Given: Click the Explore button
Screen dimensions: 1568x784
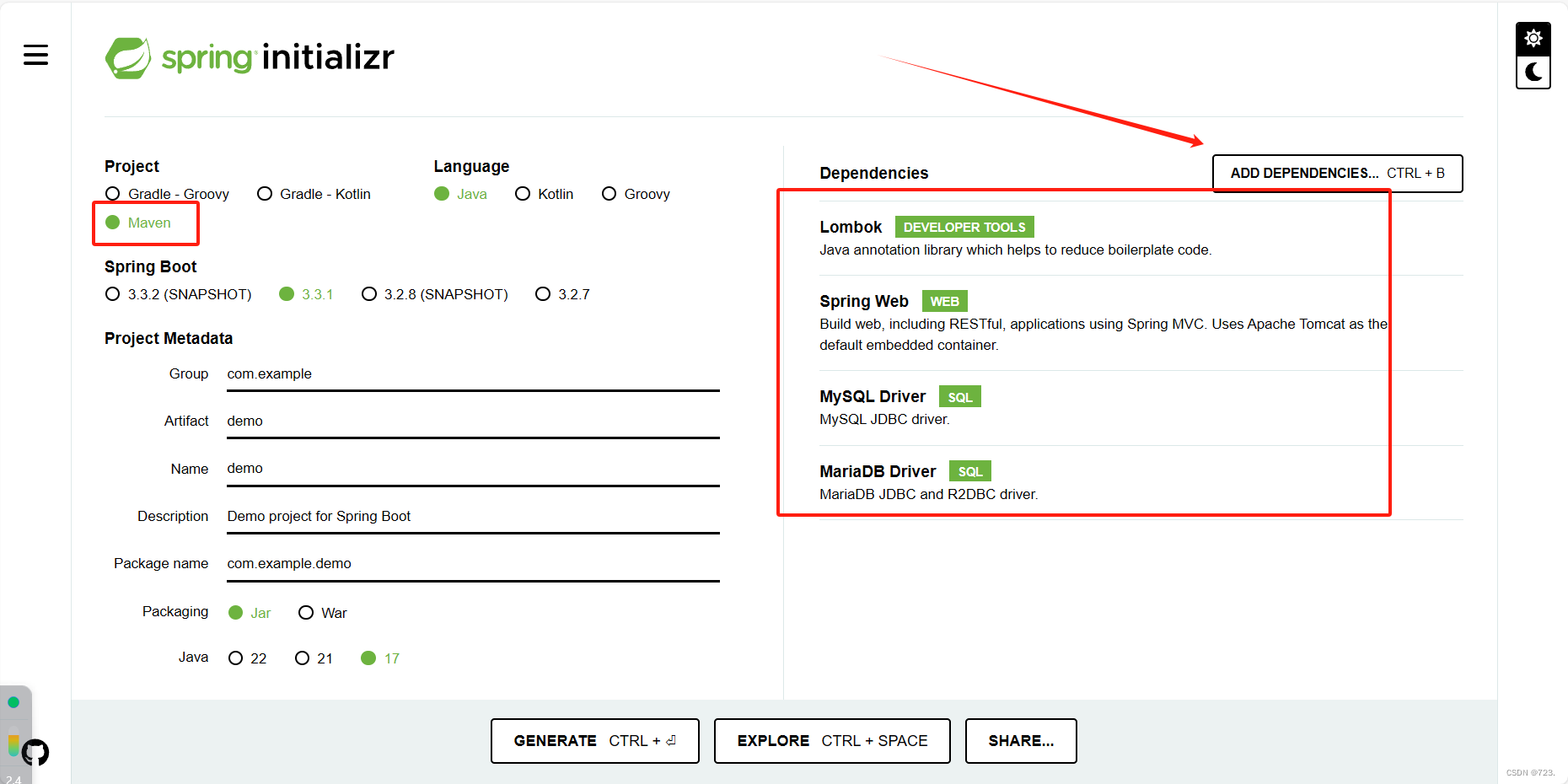Looking at the screenshot, I should 832,741.
